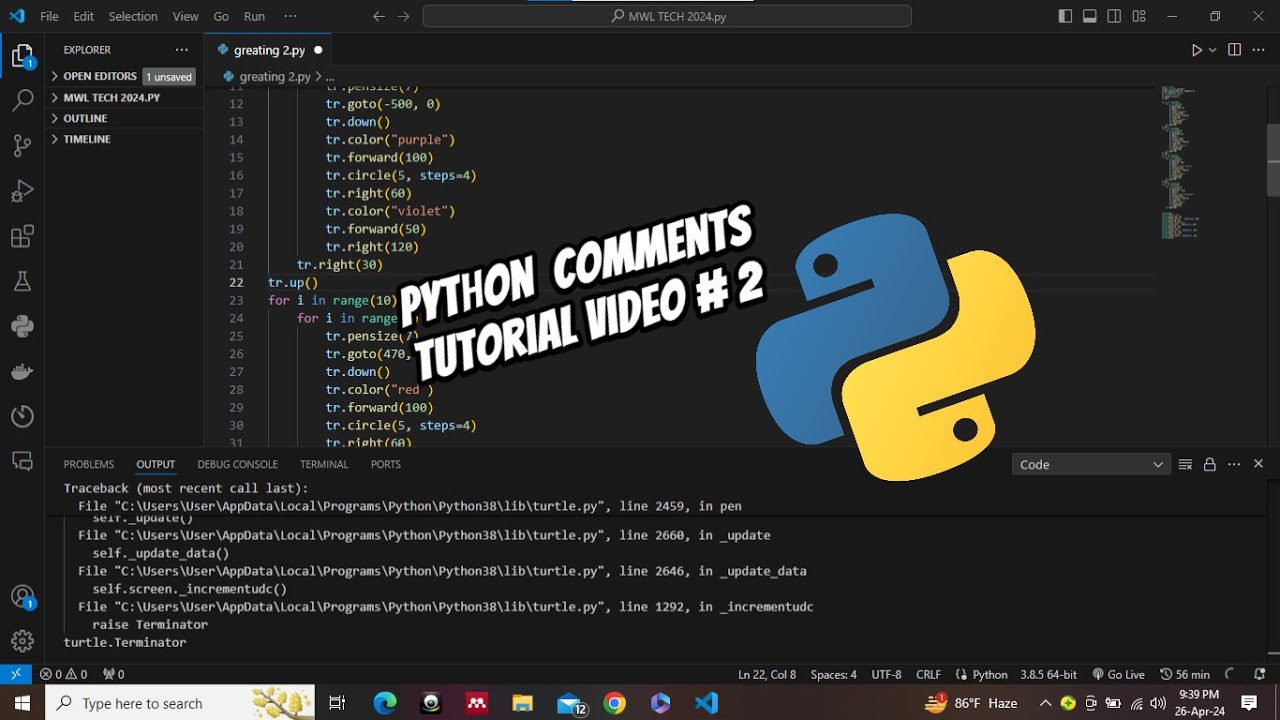Go forward with the title bar arrow
1280x720 pixels.
coord(403,16)
